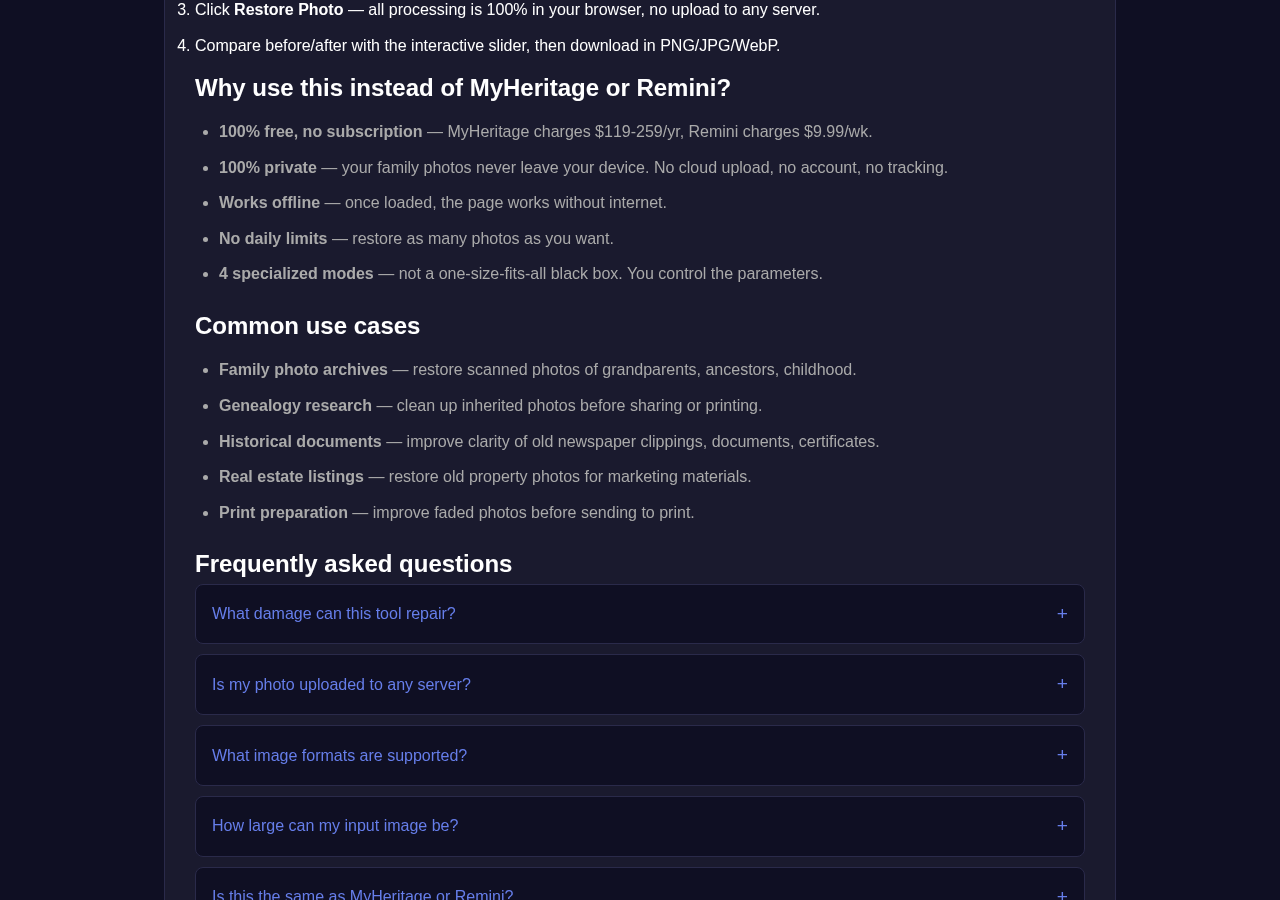Screen dimensions: 1280x900
Task: Expand "Is my photo uploaded to any server?" FAQ
Action: pyautogui.click(x=640, y=685)
